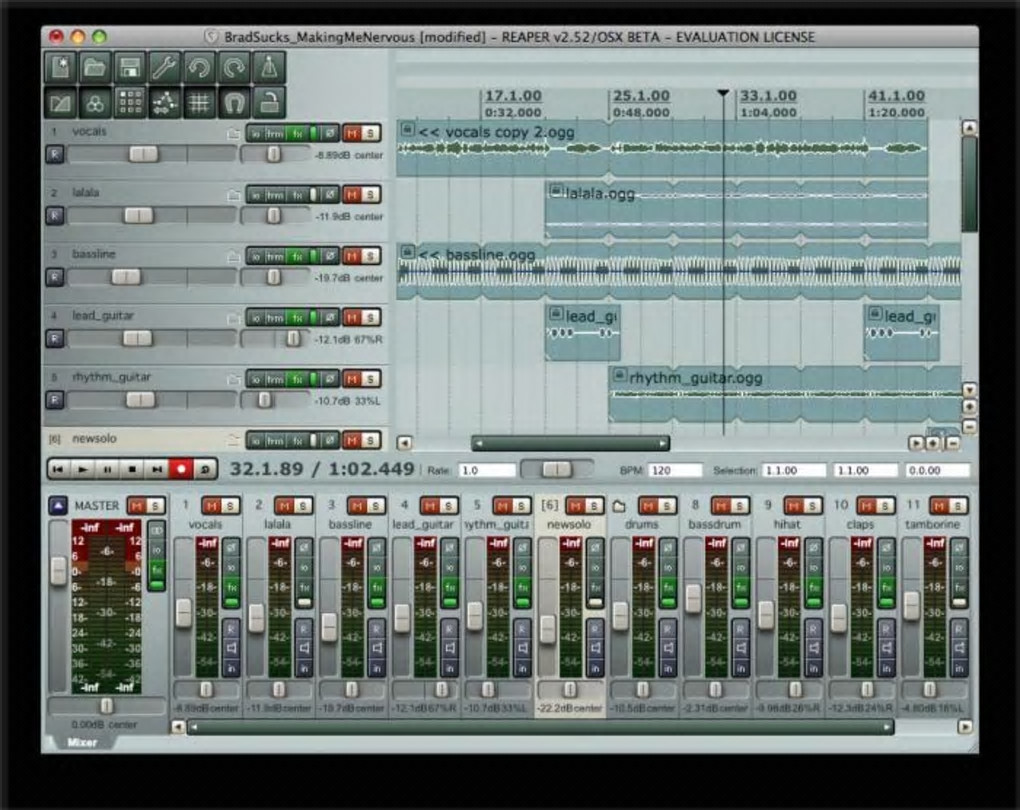
Task: Click the New Project toolbar icon
Action: (62, 68)
